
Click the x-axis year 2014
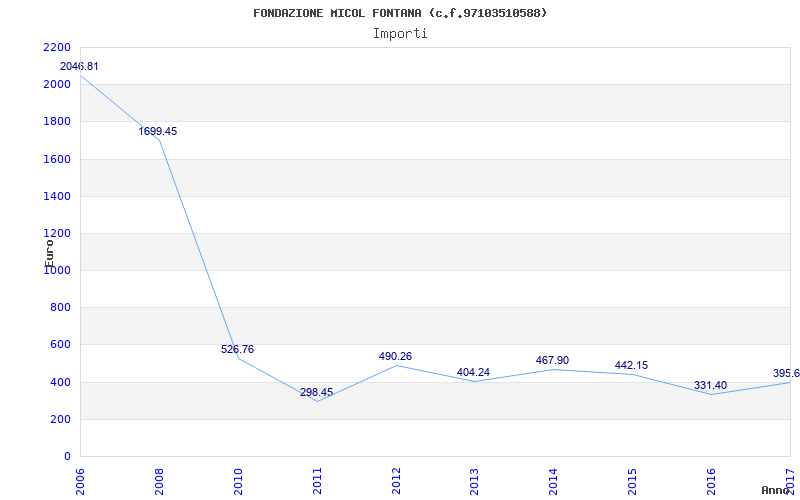(554, 481)
